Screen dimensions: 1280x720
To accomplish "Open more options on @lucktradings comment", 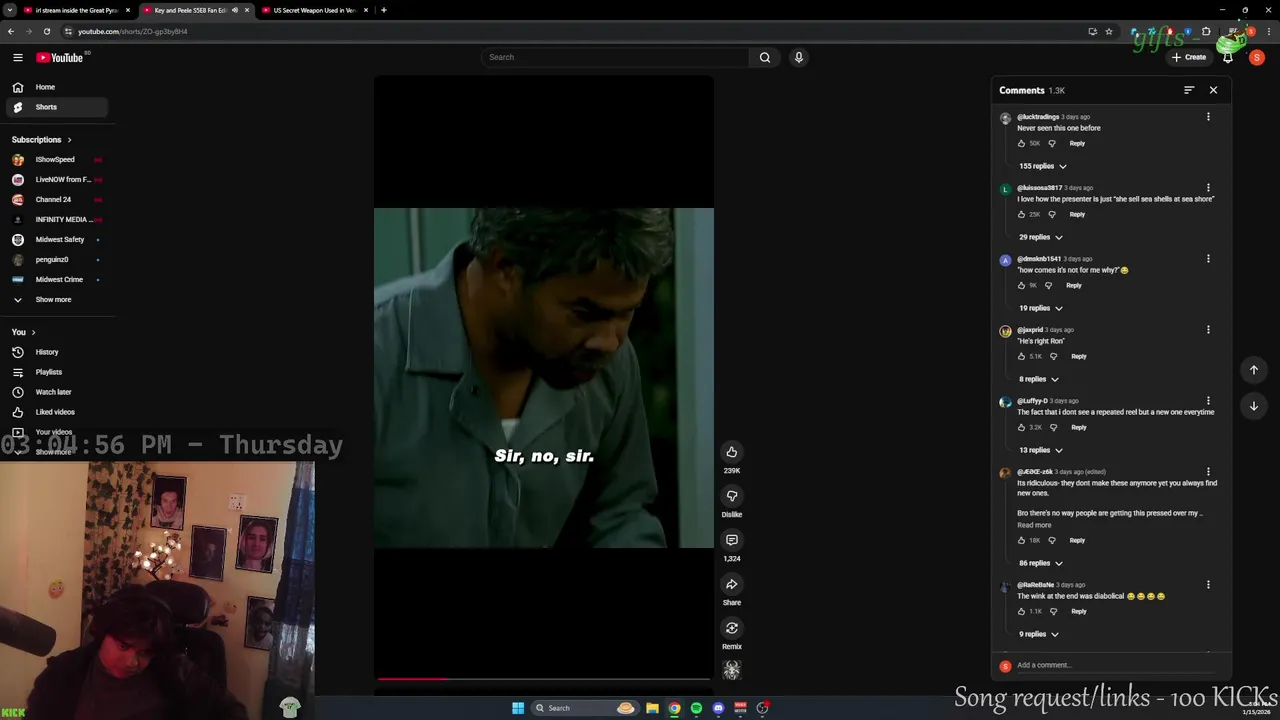I will click(1208, 117).
